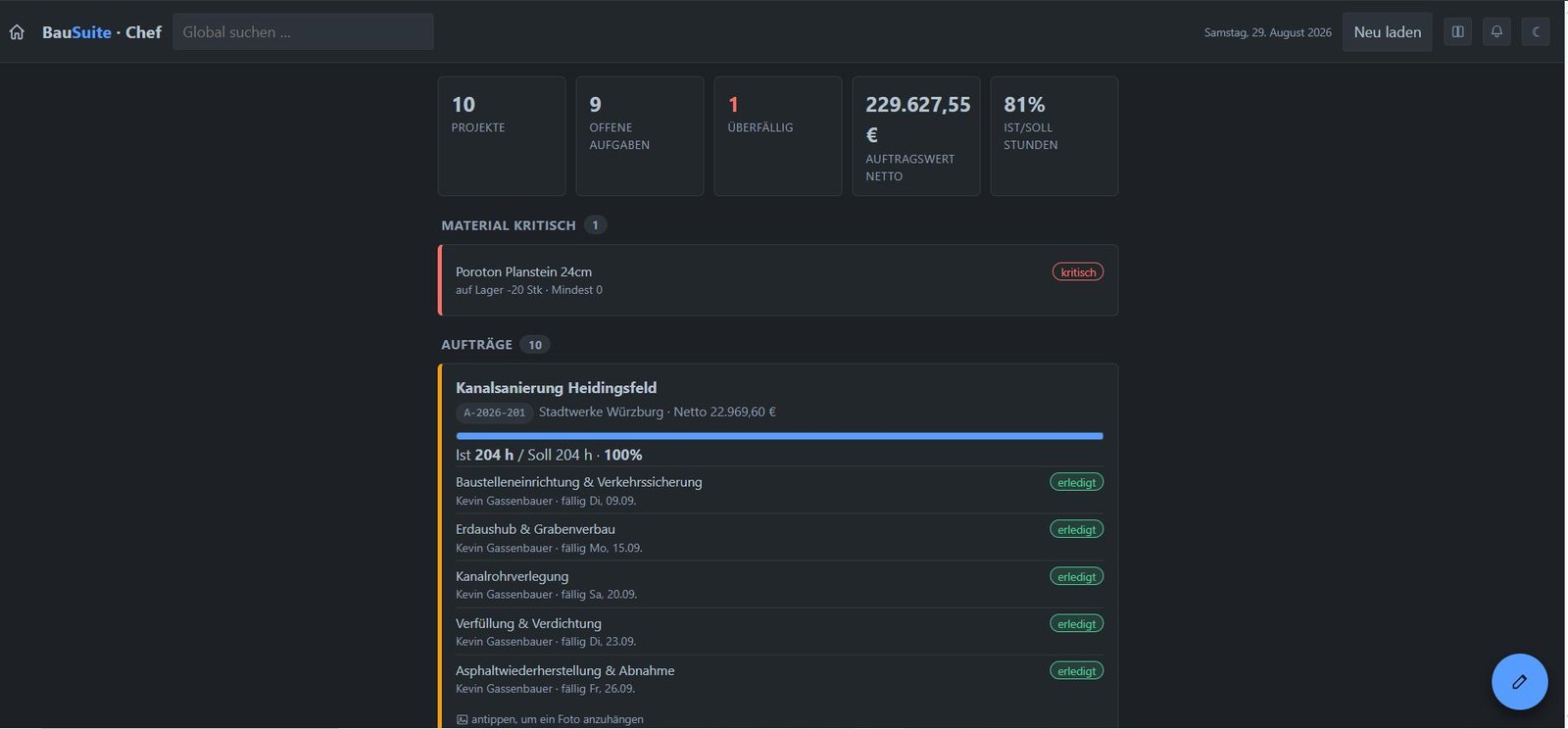Select the Poroton Planstein 24cm material row
1568x729 pixels.
[x=778, y=280]
